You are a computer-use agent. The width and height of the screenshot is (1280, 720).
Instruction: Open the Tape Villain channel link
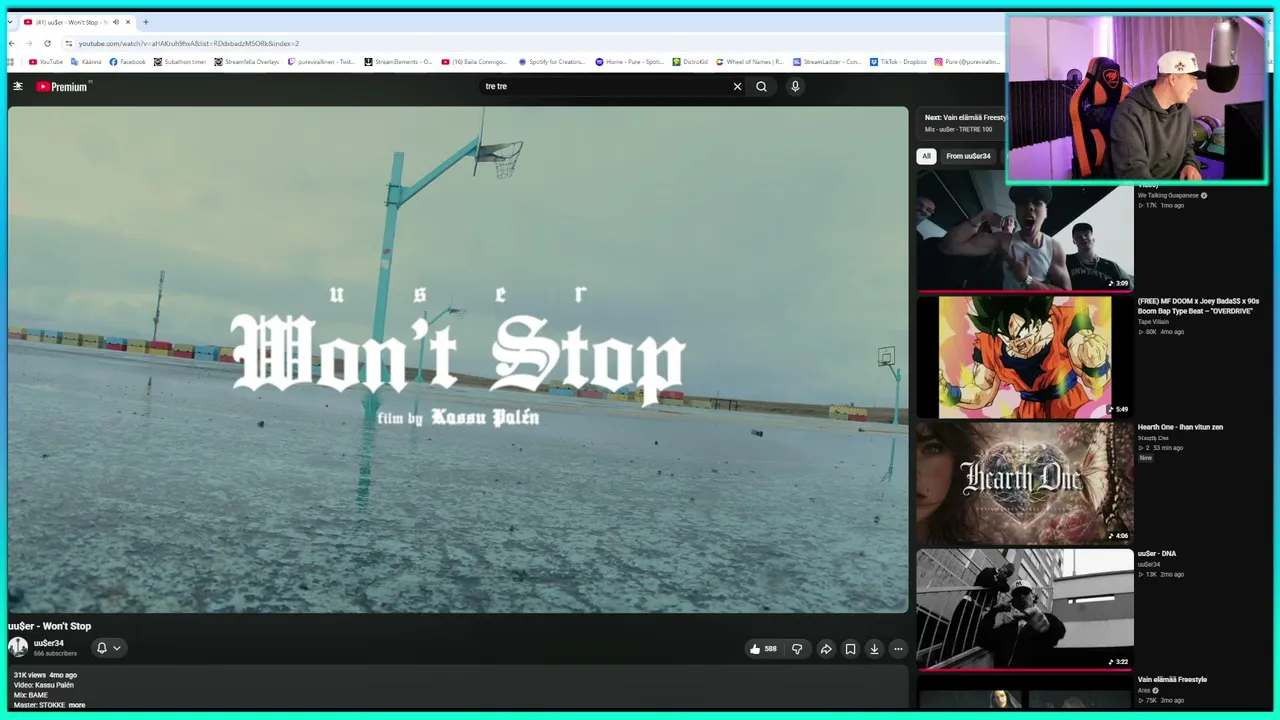[1153, 321]
